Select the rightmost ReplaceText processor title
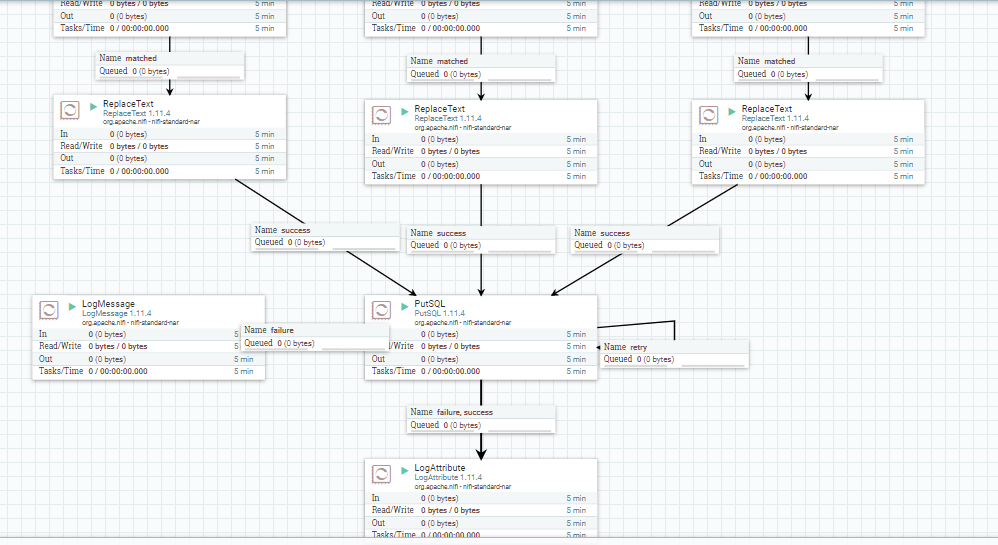Screen dimensions: 998x545 pyautogui.click(x=766, y=109)
